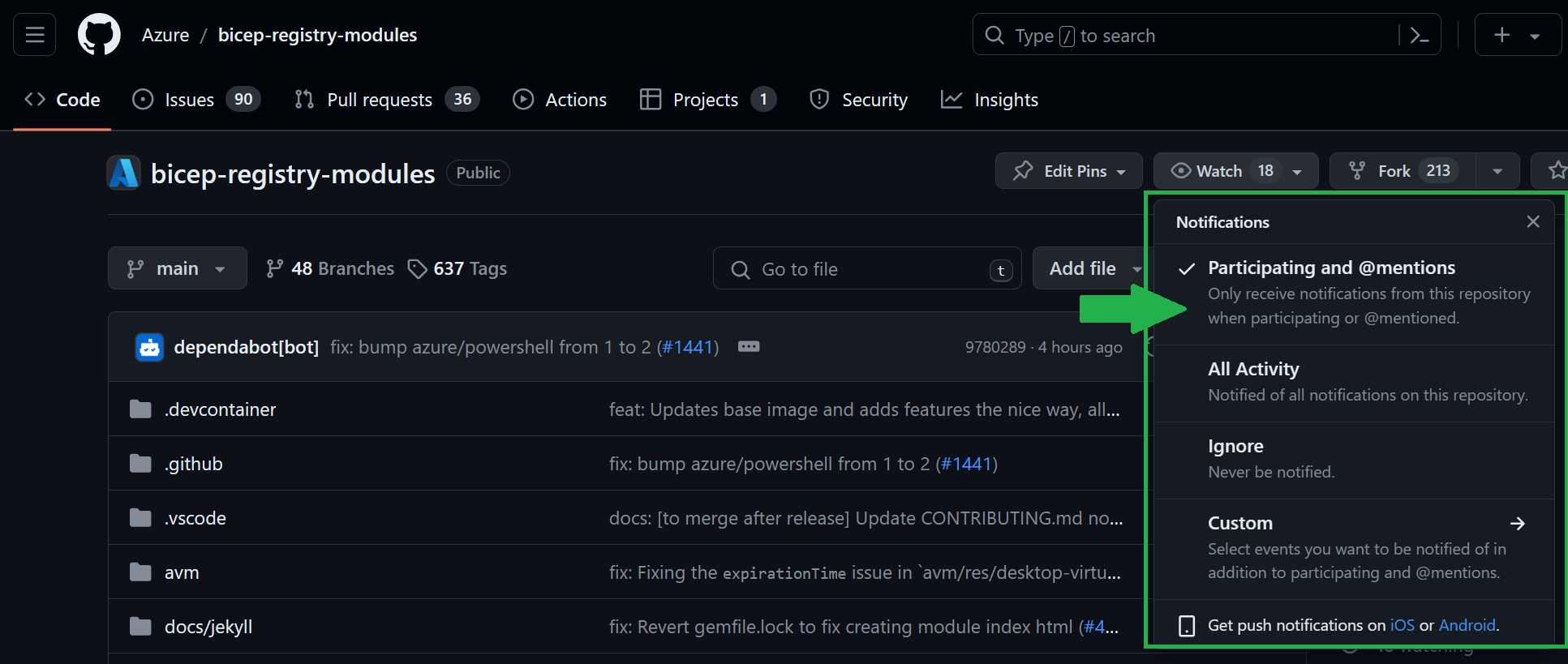Open dependabot[bot] author link
The height and width of the screenshot is (664, 1568).
click(x=247, y=347)
